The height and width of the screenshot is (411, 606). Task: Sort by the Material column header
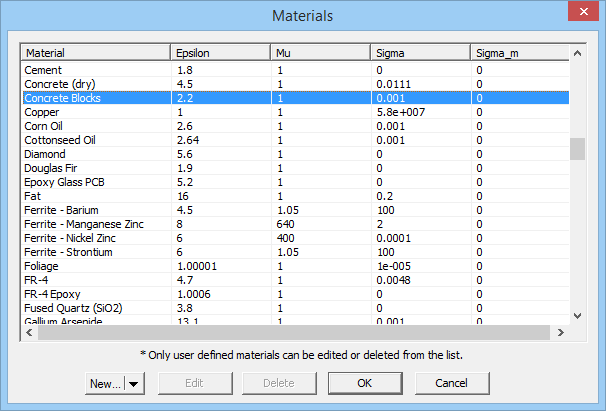click(x=95, y=52)
